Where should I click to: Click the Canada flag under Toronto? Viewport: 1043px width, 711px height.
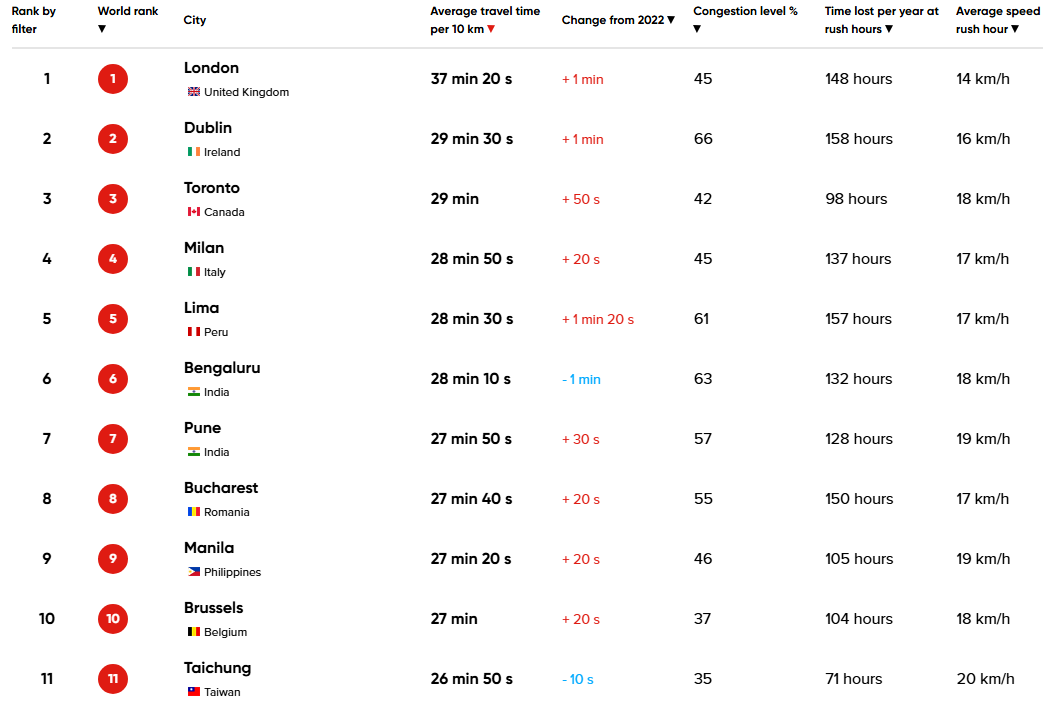pyautogui.click(x=194, y=212)
